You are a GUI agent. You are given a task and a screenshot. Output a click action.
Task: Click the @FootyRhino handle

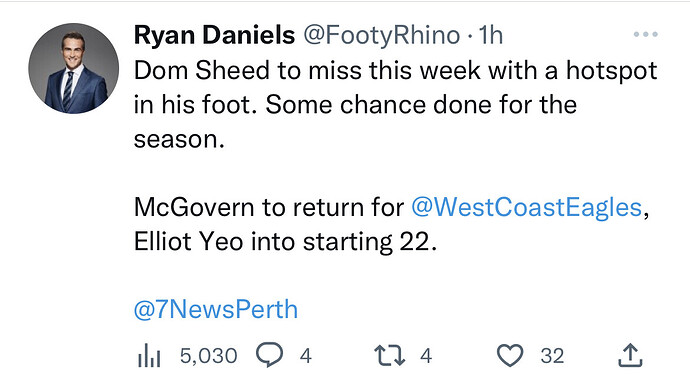pyautogui.click(x=381, y=35)
